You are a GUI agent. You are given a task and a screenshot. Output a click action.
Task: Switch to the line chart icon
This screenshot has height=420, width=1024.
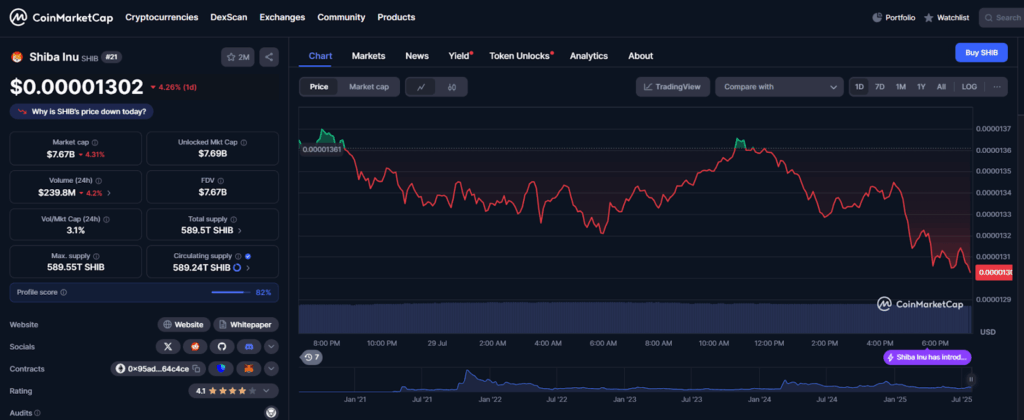point(421,87)
